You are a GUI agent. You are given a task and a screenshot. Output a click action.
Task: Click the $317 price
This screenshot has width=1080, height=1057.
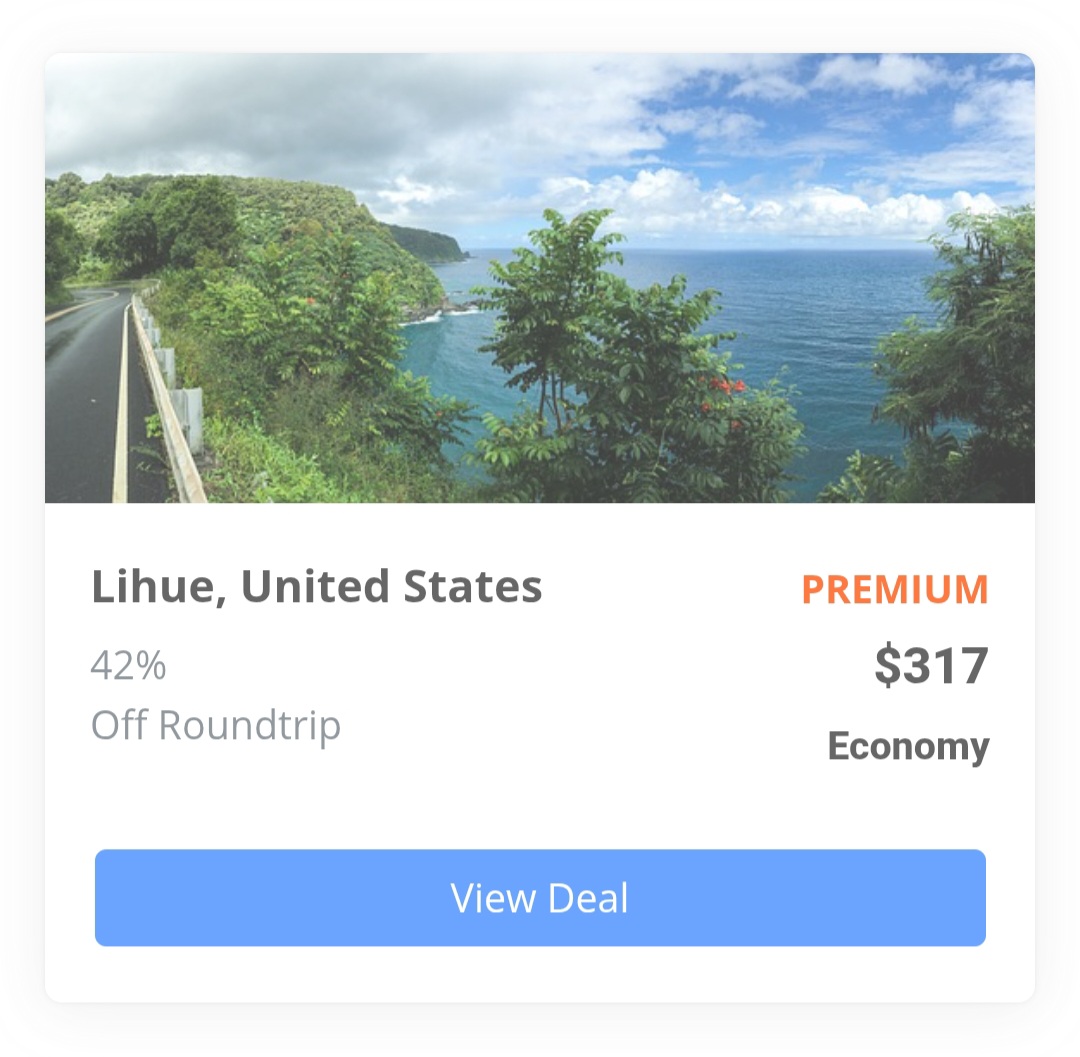[931, 665]
